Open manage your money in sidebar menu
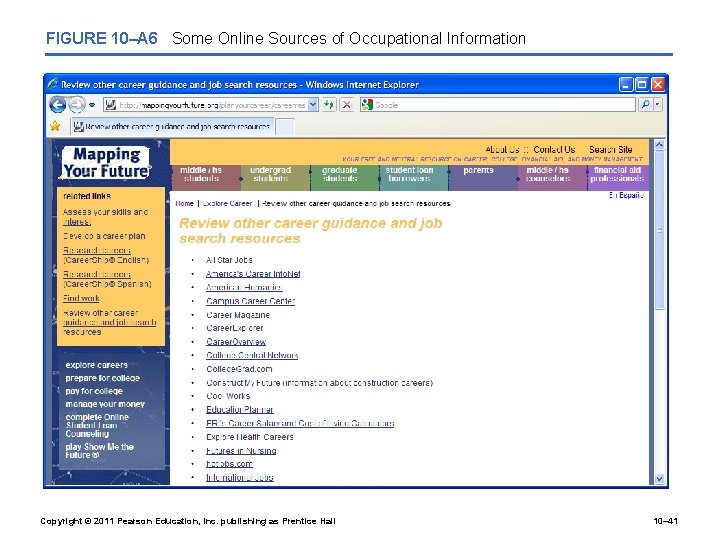Image resolution: width=720 pixels, height=540 pixels. click(x=105, y=404)
